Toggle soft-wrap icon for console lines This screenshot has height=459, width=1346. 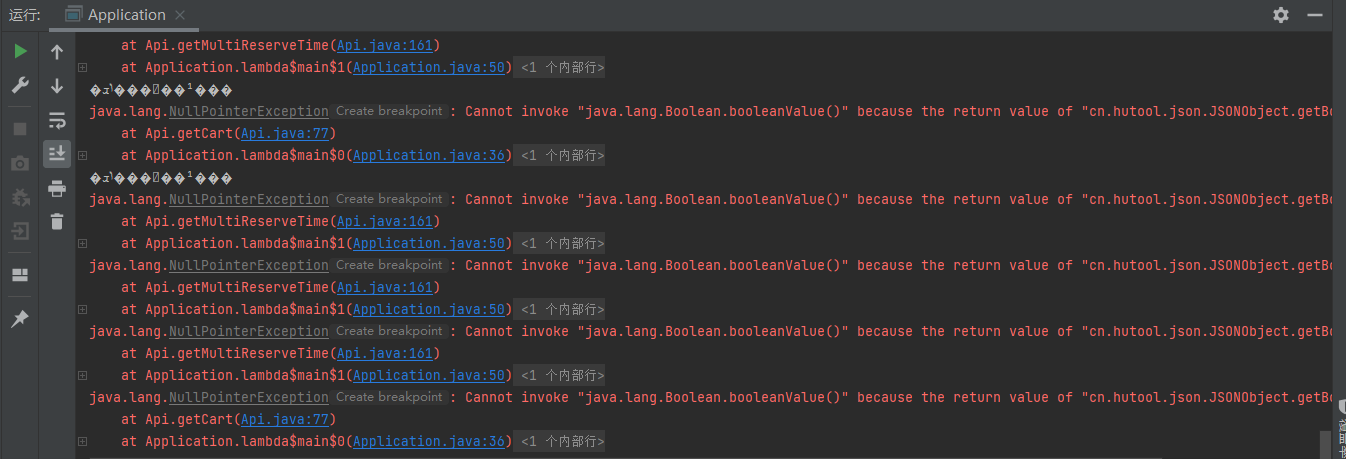click(x=57, y=120)
